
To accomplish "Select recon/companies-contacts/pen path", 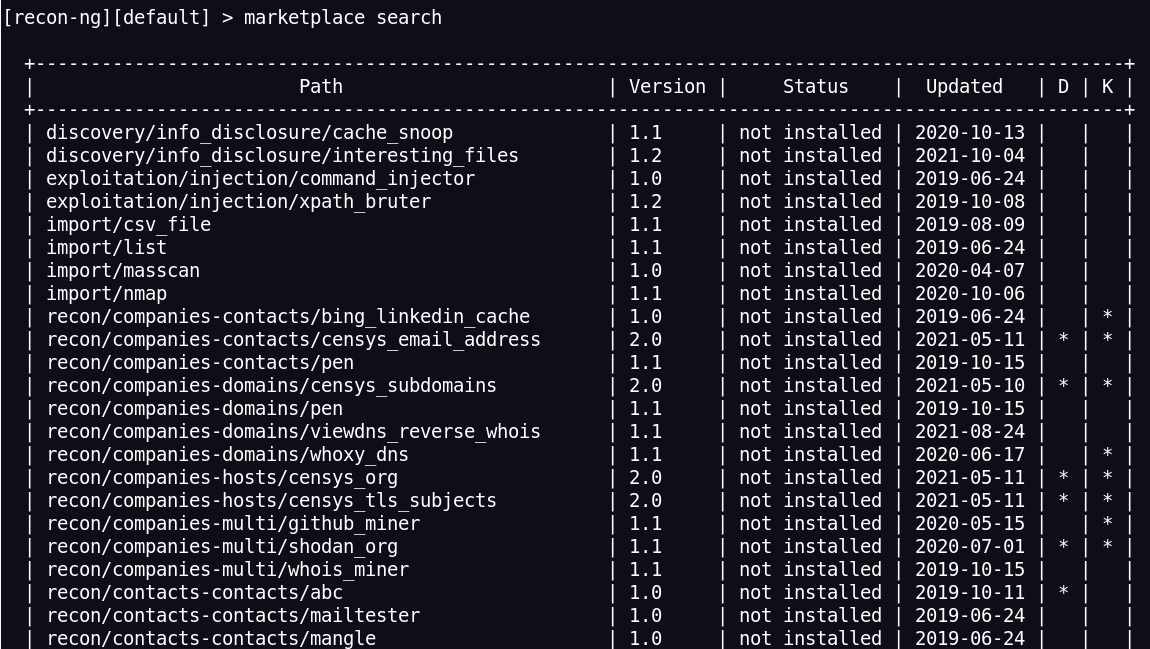I will (x=200, y=362).
